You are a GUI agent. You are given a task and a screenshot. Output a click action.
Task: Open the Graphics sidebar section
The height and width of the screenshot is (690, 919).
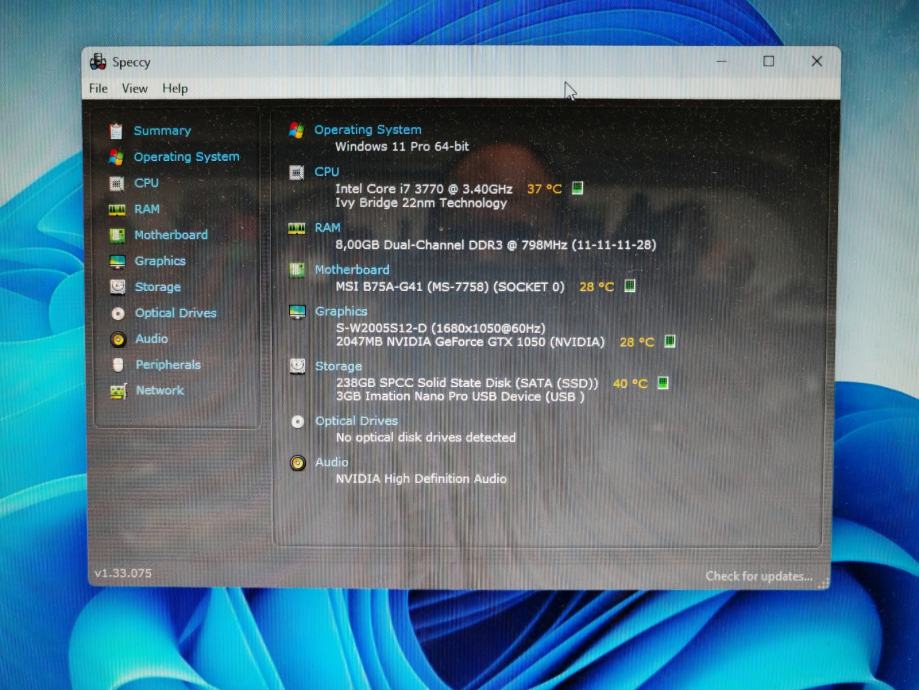pos(160,261)
